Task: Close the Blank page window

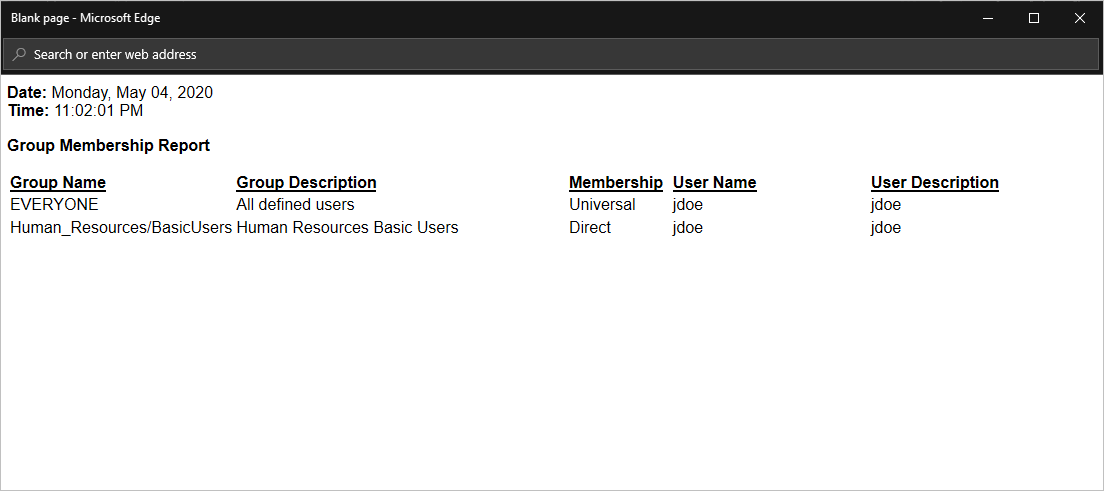Action: 1080,18
